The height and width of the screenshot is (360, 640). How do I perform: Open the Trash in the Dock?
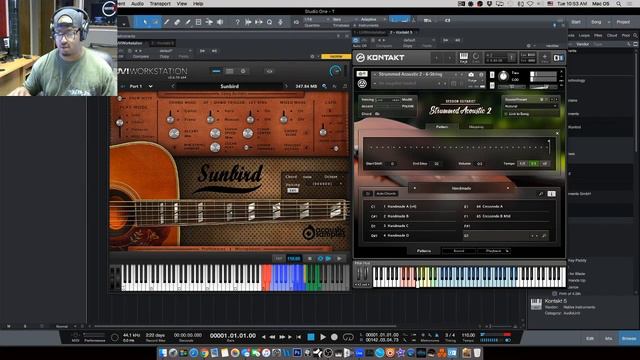(x=477, y=353)
